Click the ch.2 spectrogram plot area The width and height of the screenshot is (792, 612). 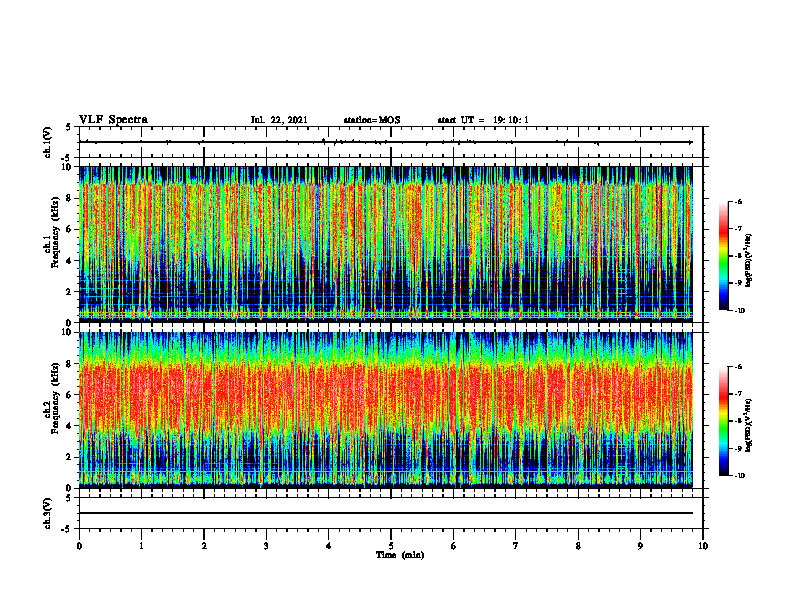386,410
